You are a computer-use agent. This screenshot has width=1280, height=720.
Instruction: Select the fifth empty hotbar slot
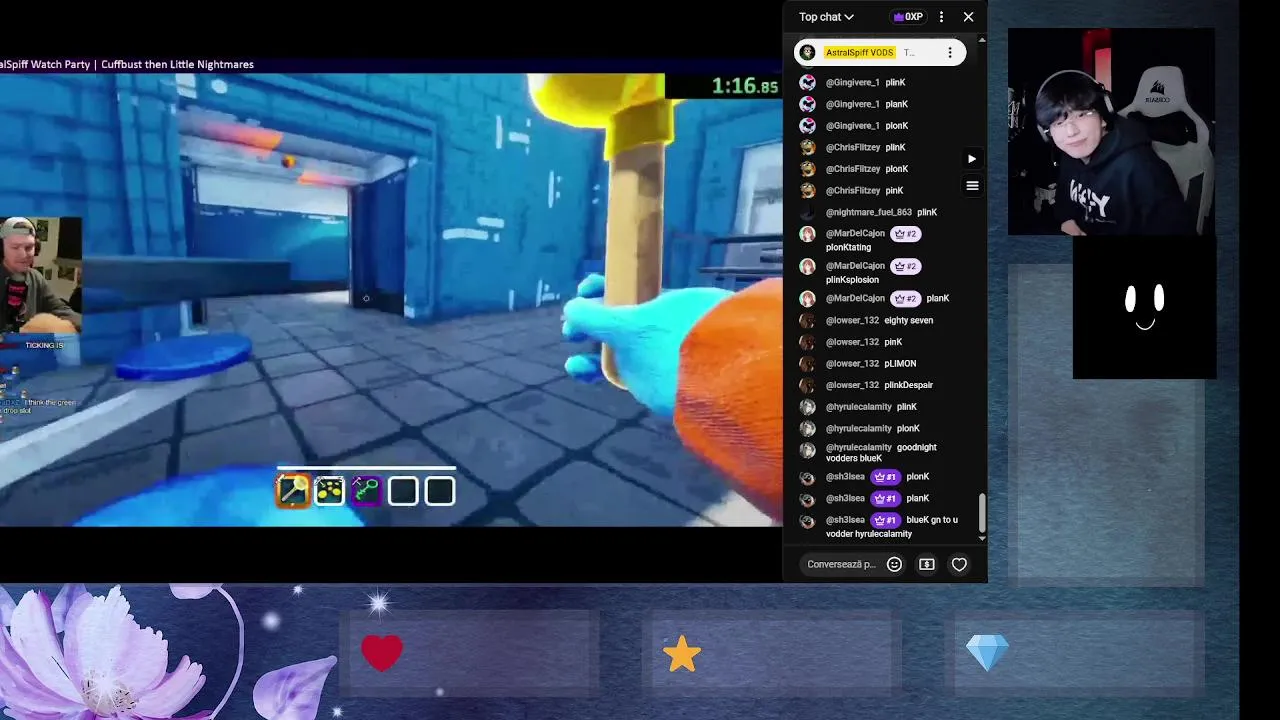coord(440,490)
